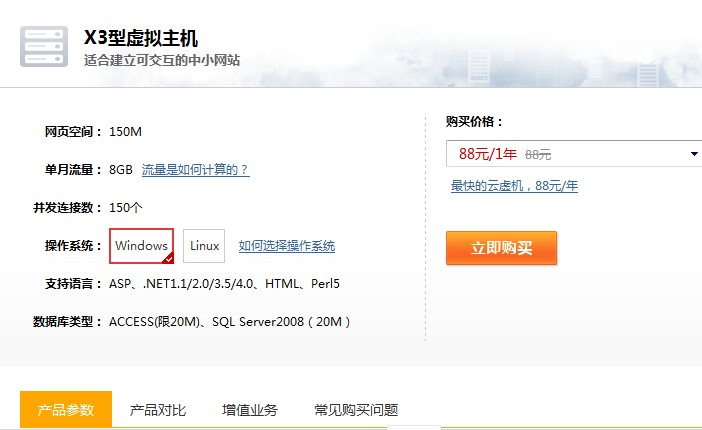The height and width of the screenshot is (430, 702).
Task: Switch to the 增值业务 tab
Action: tap(250, 410)
